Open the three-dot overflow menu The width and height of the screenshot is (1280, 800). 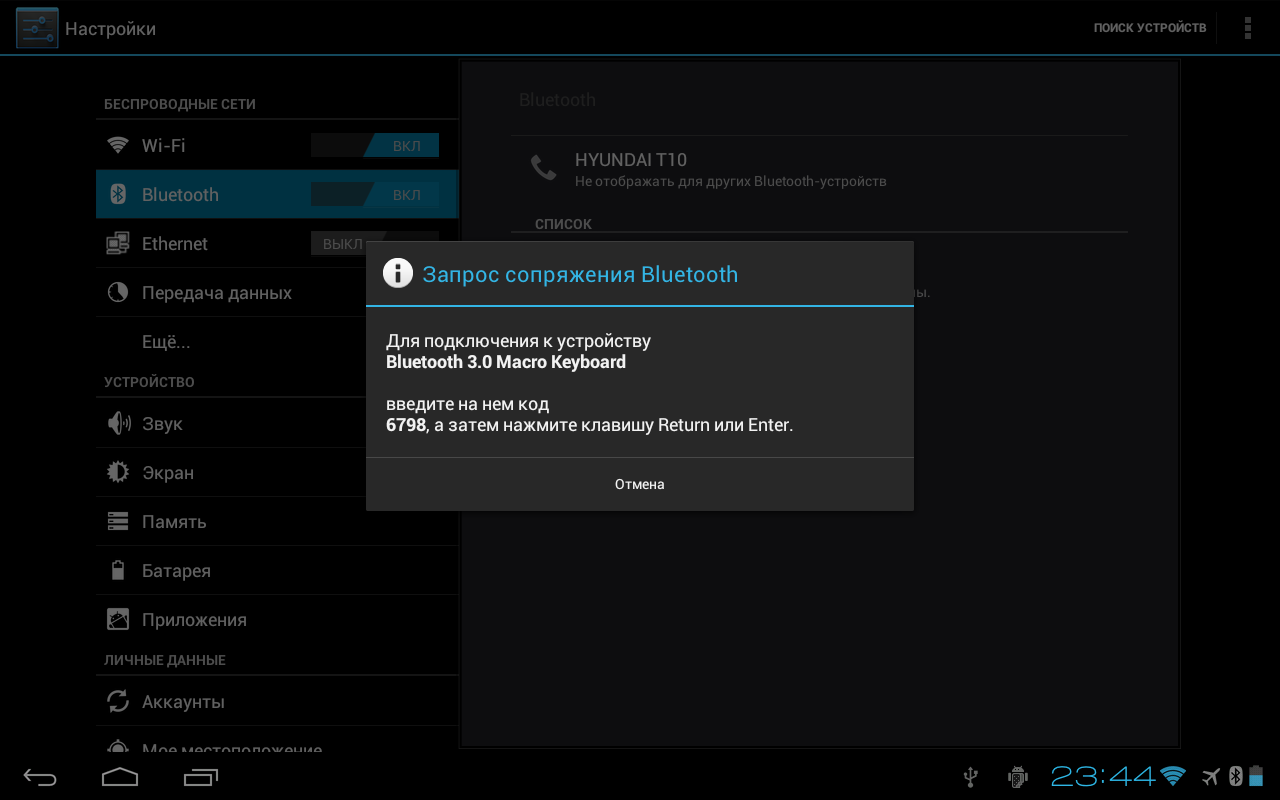1248,28
